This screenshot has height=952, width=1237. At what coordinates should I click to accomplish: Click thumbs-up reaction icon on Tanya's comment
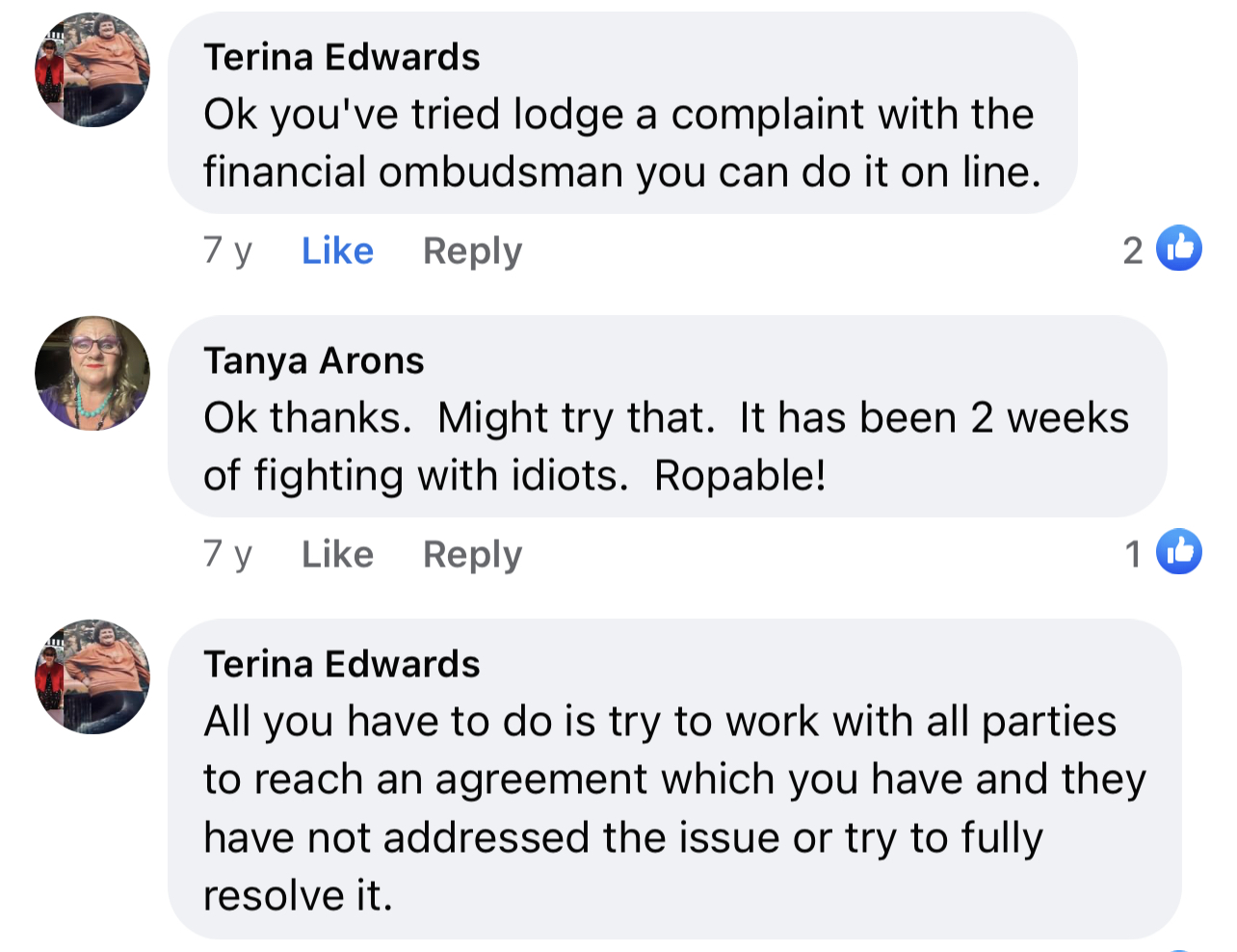tap(1179, 551)
